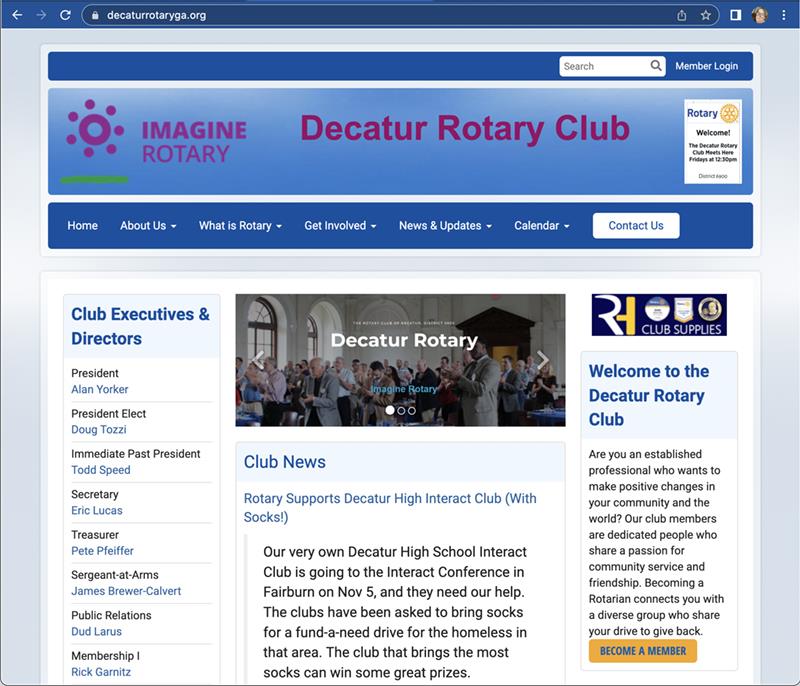This screenshot has height=686, width=800.
Task: Open Alan Yorker's profile link
Action: pos(99,389)
